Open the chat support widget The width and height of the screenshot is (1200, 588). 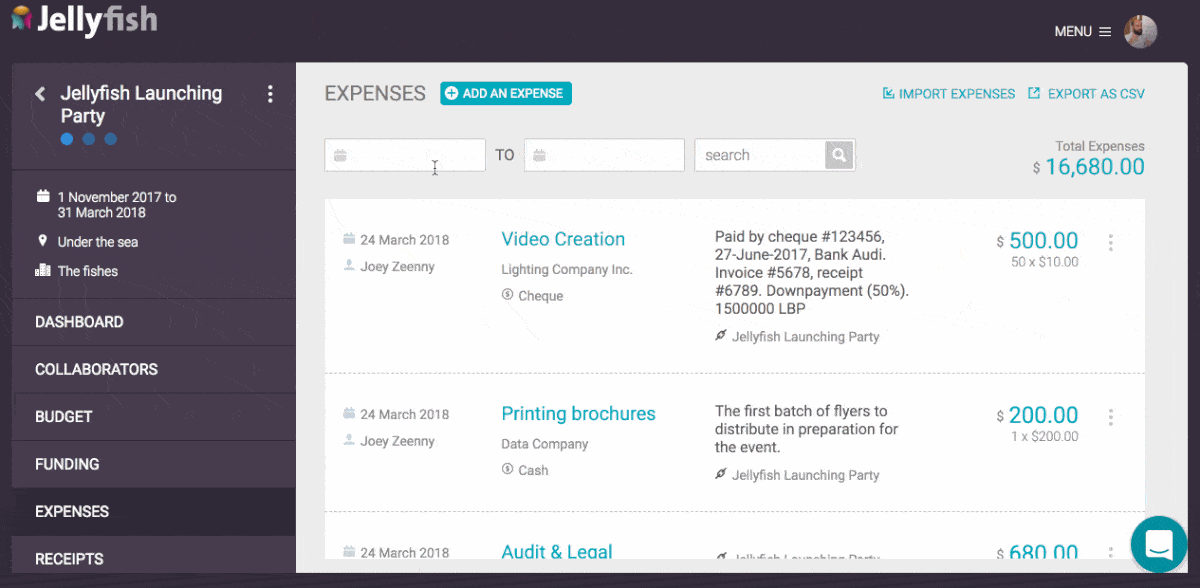tap(1159, 544)
